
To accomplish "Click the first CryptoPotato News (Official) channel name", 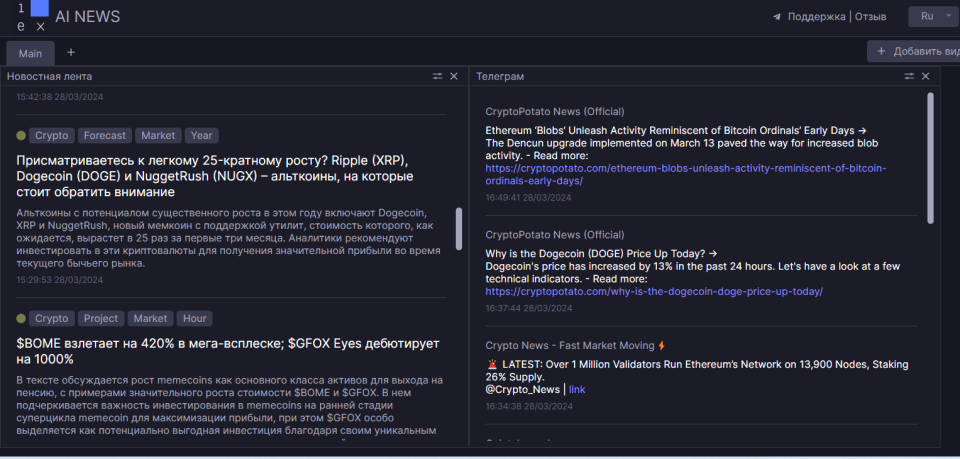I will [555, 111].
